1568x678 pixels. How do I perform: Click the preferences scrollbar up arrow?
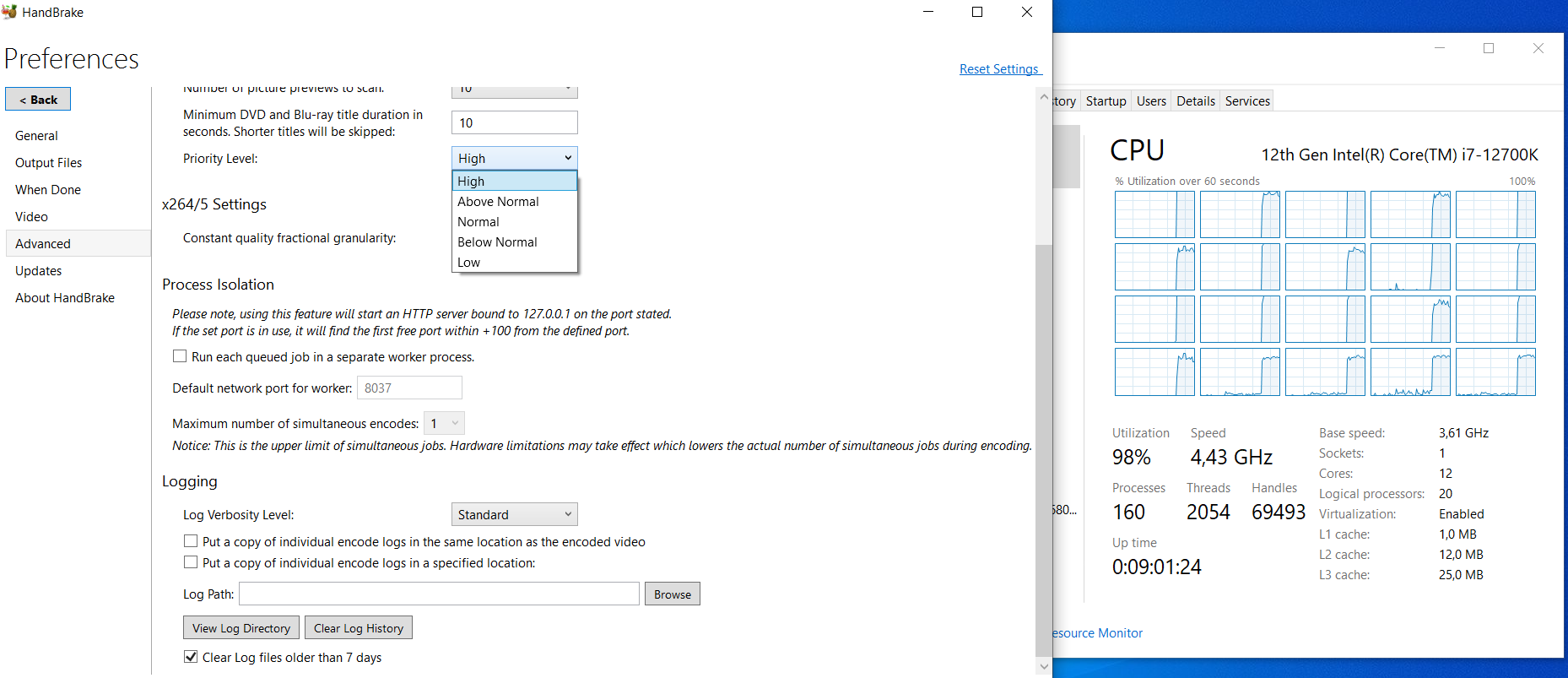pos(1044,97)
